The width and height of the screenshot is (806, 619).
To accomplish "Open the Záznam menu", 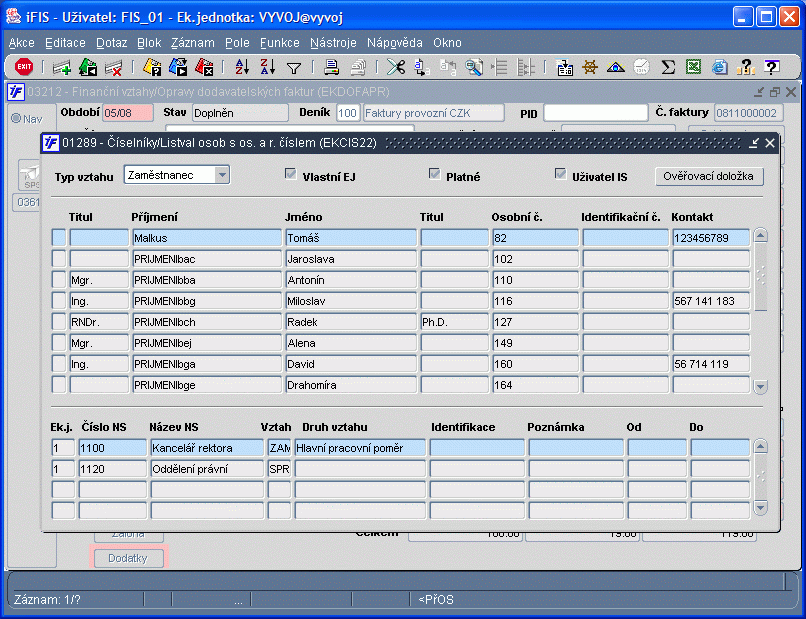I will point(192,43).
